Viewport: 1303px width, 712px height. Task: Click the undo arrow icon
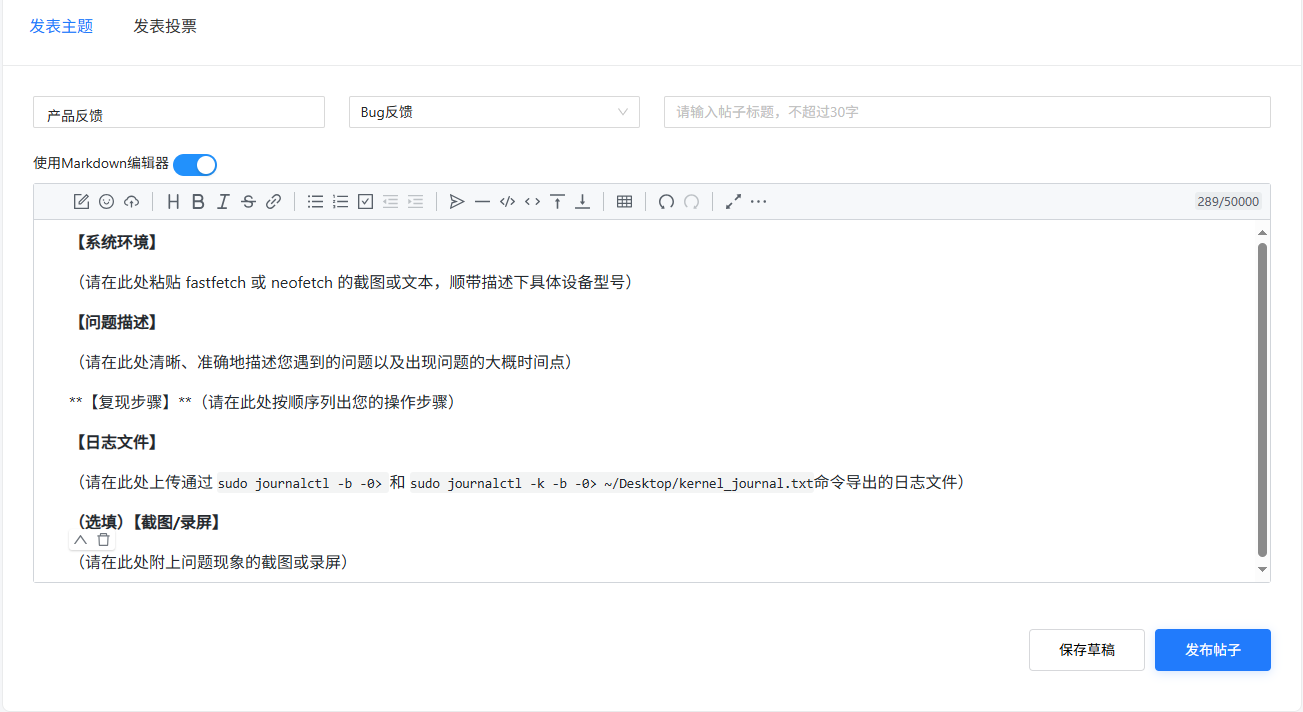[666, 202]
